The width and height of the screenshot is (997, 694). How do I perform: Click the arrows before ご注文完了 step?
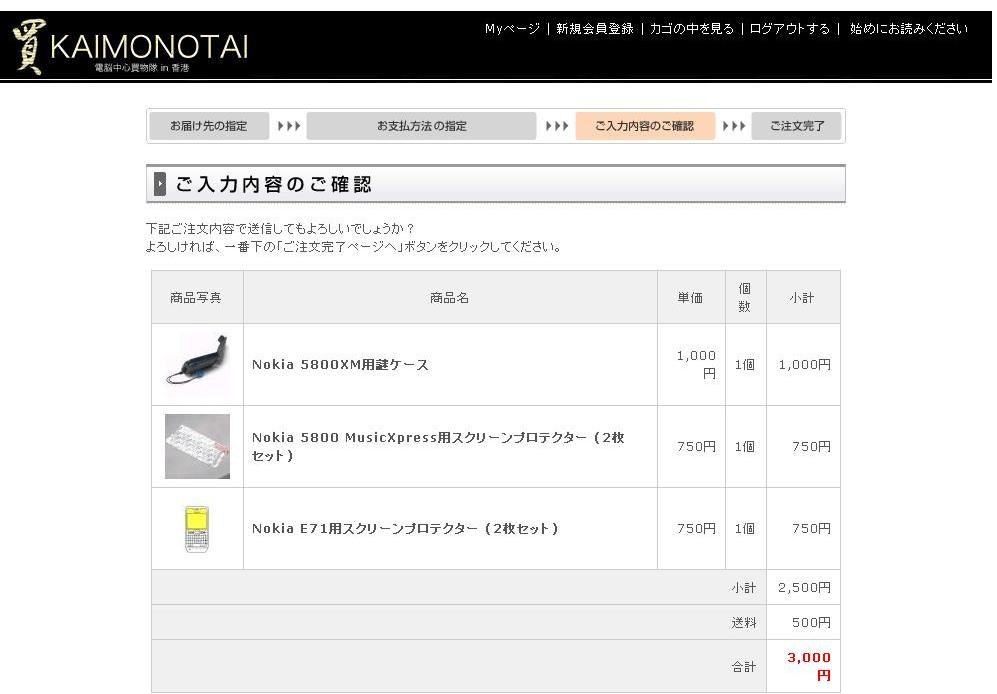734,126
